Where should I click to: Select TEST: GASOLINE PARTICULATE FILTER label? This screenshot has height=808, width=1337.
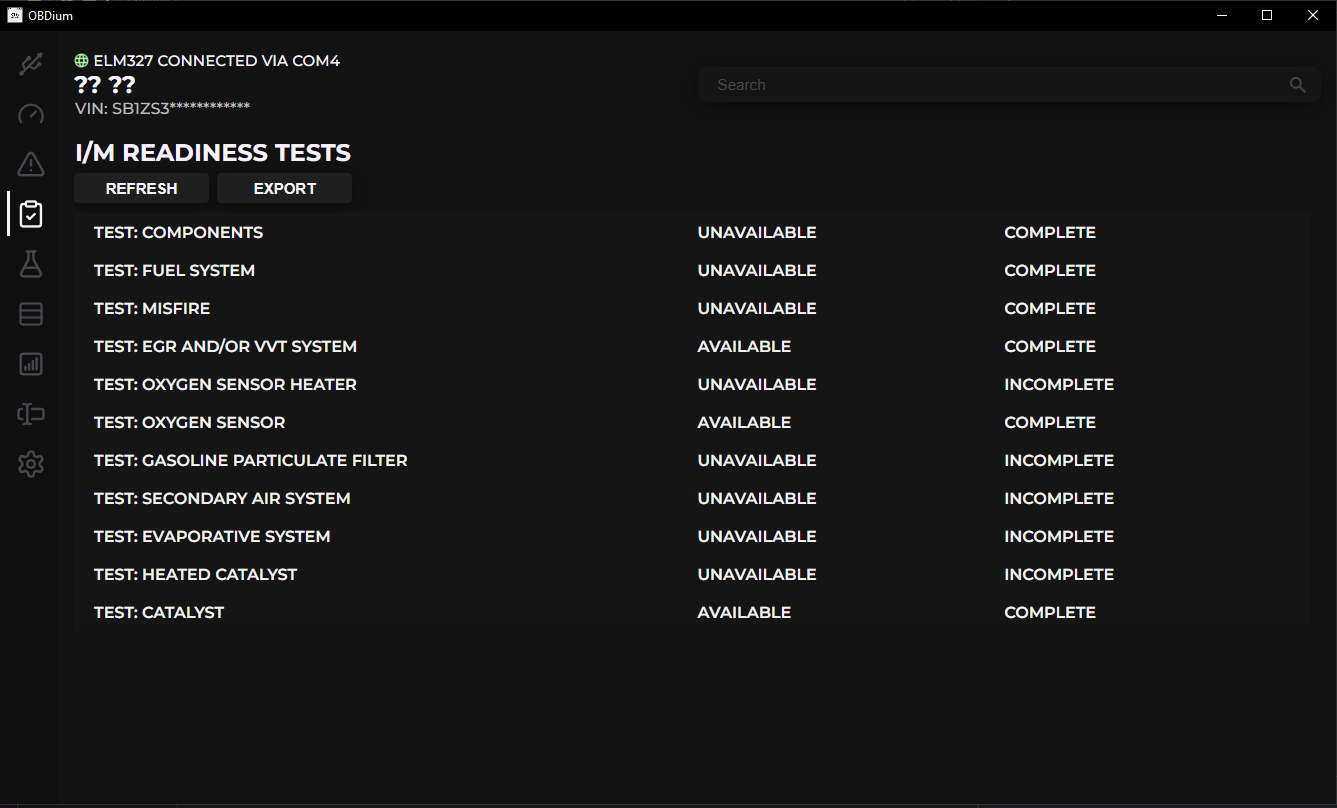tap(251, 460)
